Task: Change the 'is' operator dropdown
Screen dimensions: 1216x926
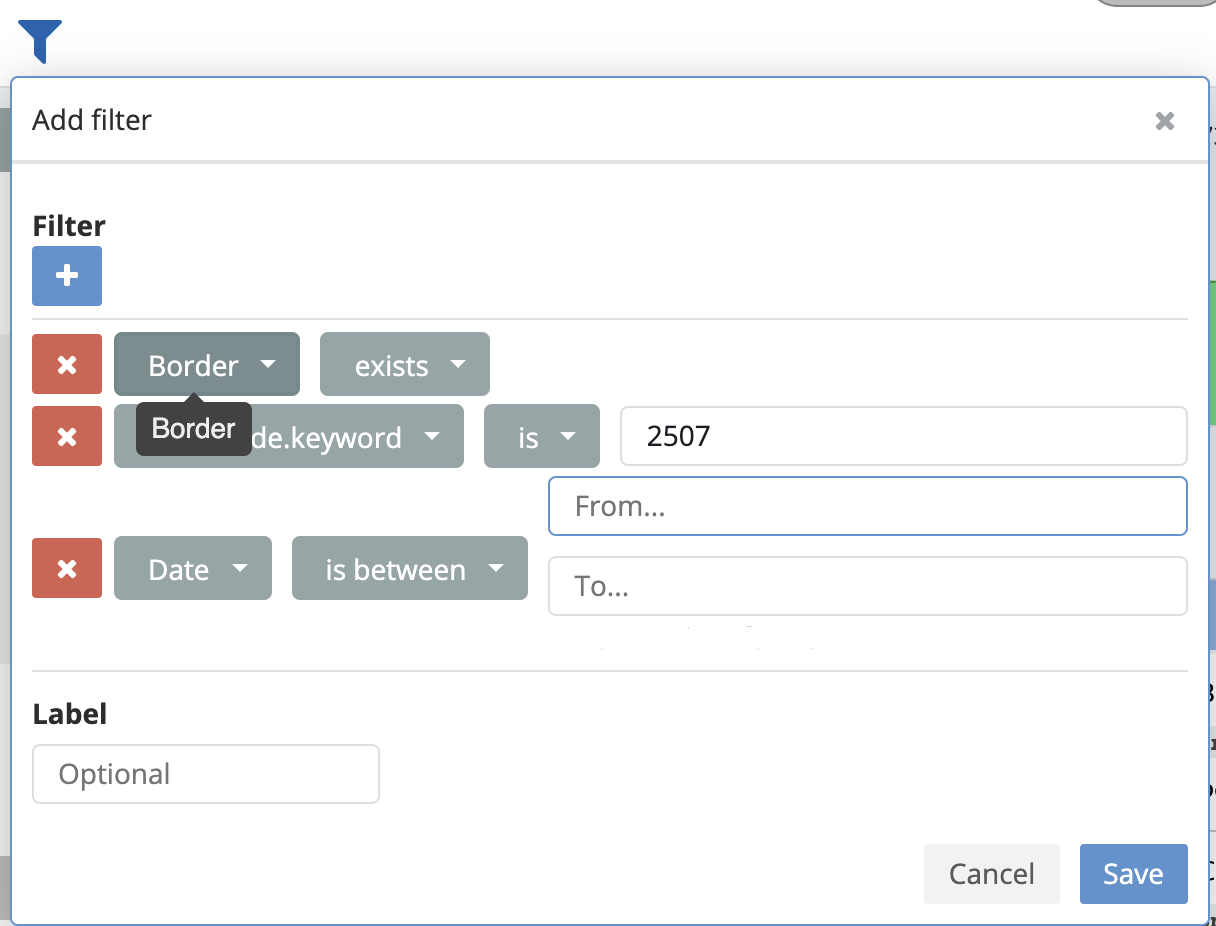Action: [541, 437]
